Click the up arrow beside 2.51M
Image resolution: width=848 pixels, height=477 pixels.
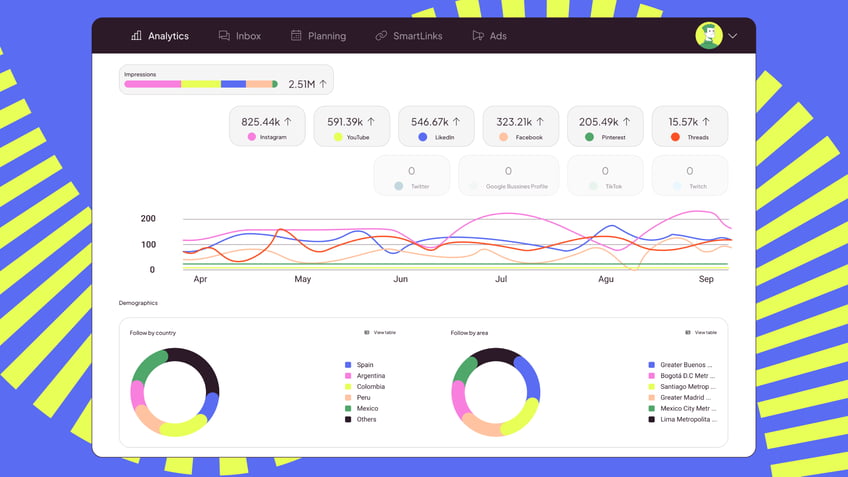pyautogui.click(x=323, y=84)
